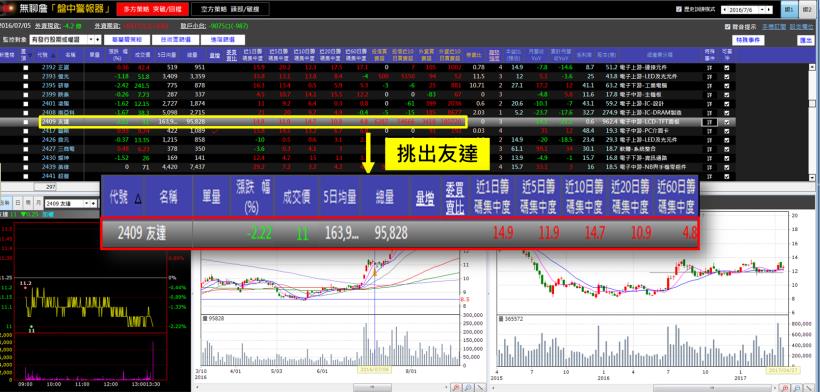Click the 297 input field

coord(45,187)
